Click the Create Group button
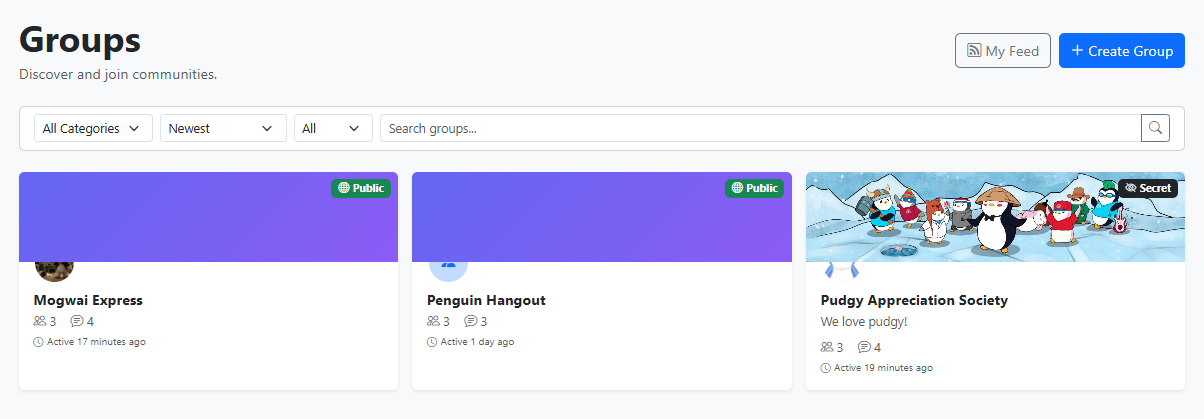Screen dimensions: 1204x419 [x=1121, y=51]
